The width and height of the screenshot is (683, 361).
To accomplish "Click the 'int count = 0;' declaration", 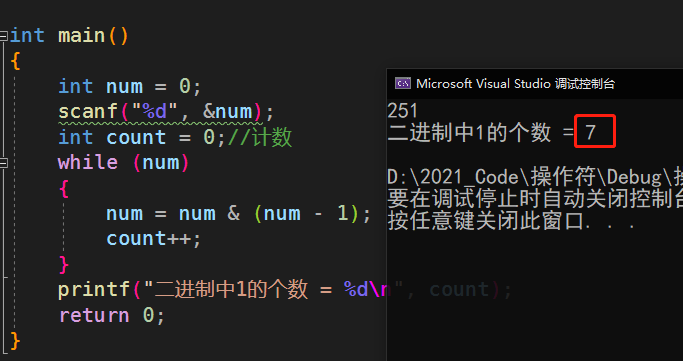I will pyautogui.click(x=142, y=138).
